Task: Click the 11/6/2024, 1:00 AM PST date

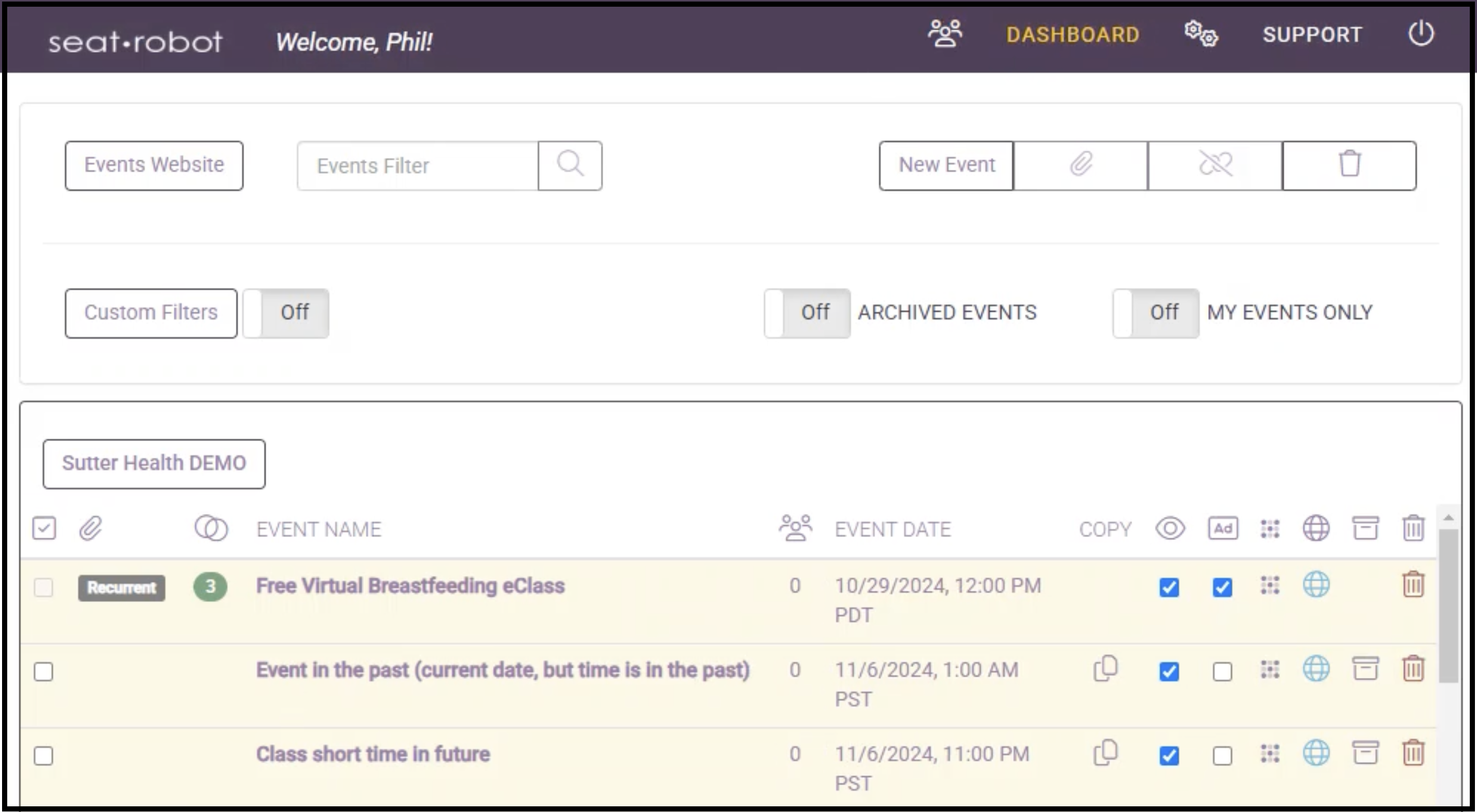Action: click(926, 684)
